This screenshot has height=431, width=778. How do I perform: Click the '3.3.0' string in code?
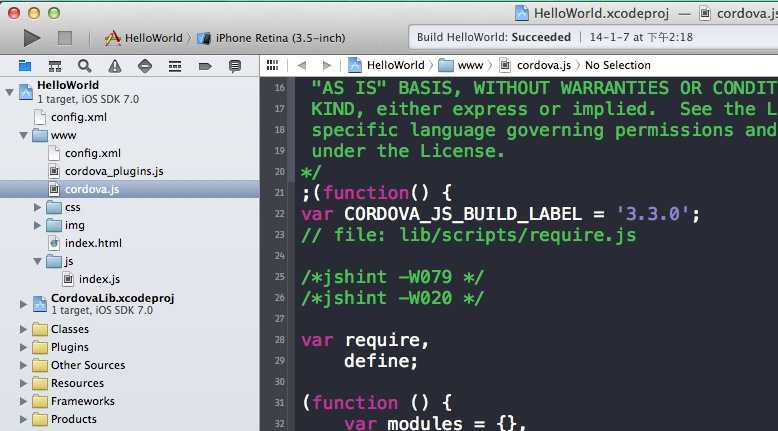coord(652,214)
